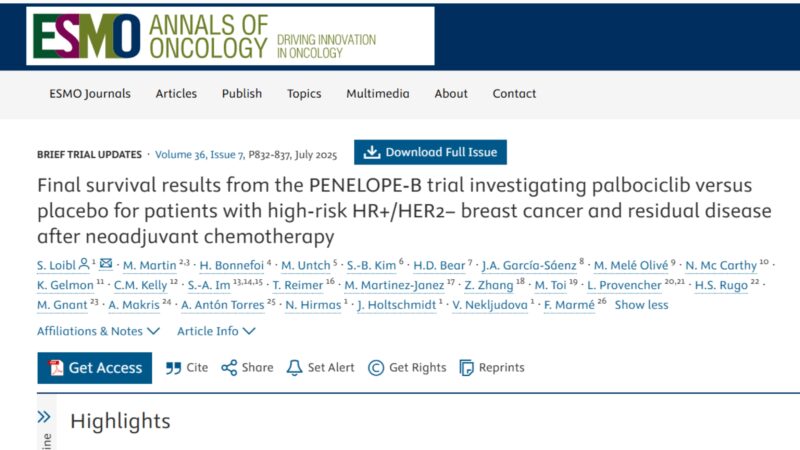Collapse author list with Show less
800x450 pixels.
pyautogui.click(x=641, y=305)
